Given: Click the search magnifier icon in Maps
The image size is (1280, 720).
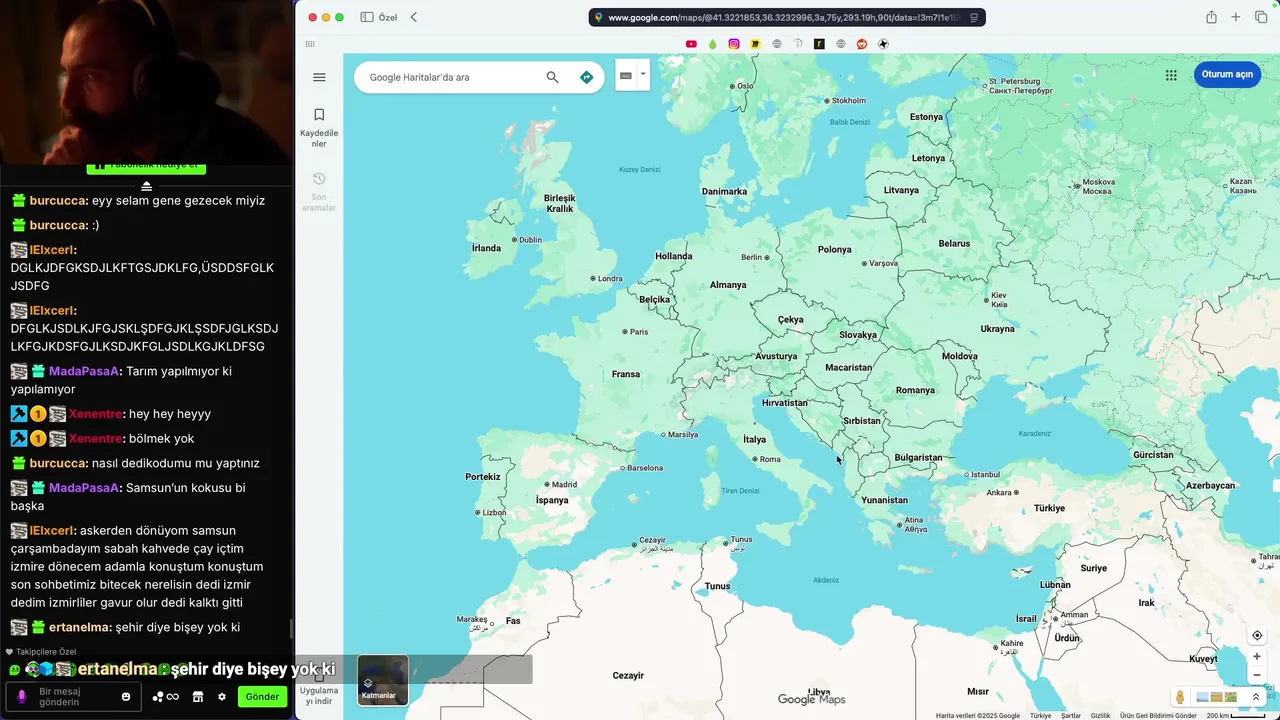Looking at the screenshot, I should click(x=552, y=77).
